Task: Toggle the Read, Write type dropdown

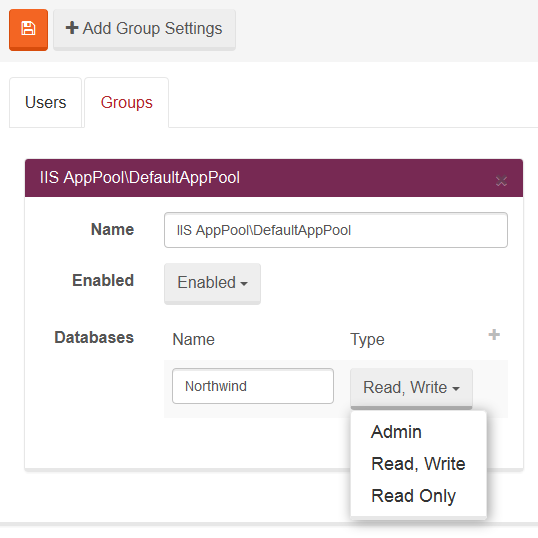Action: (x=411, y=388)
